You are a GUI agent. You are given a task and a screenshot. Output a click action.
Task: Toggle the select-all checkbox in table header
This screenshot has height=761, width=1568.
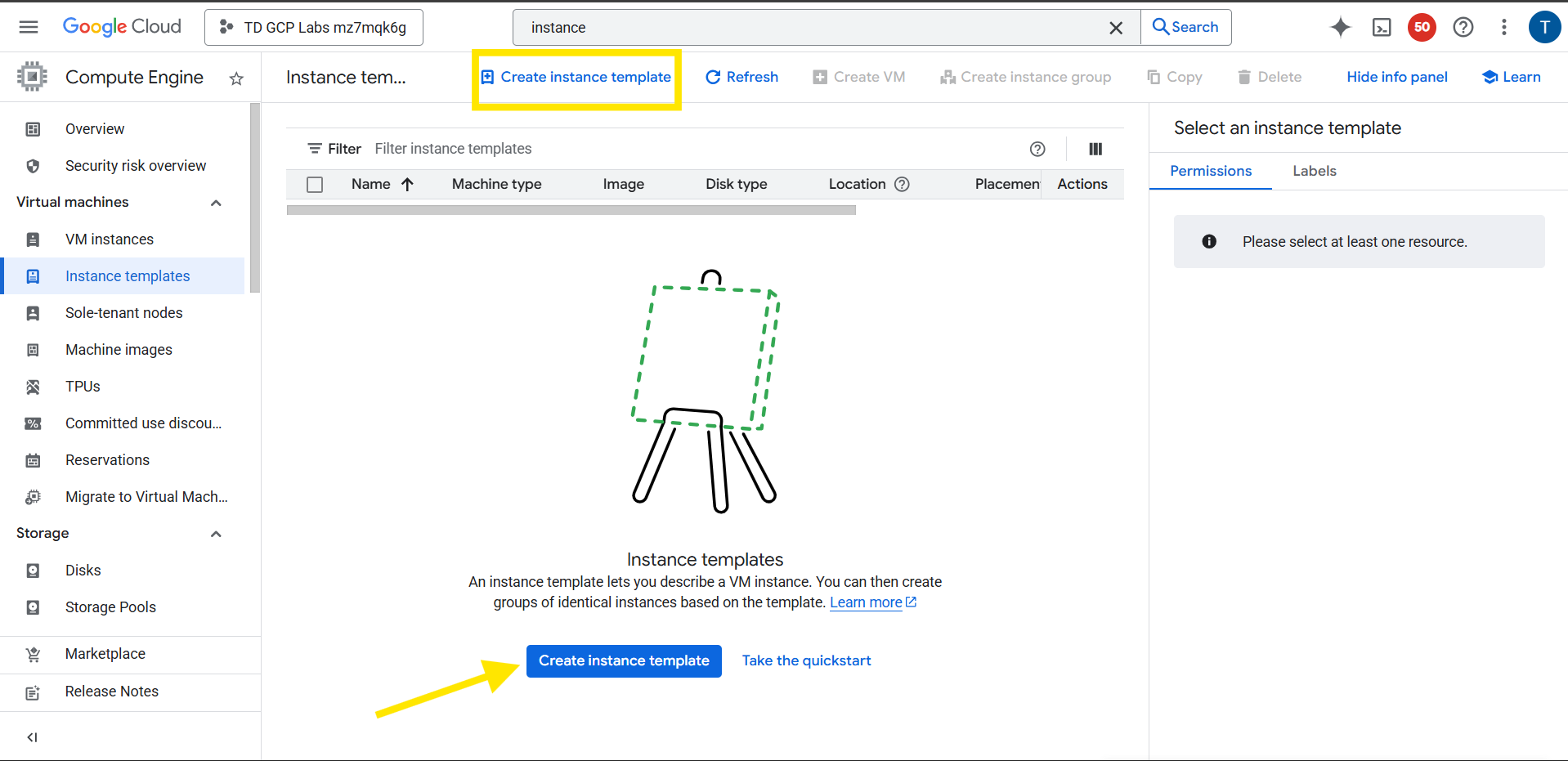[x=315, y=185]
